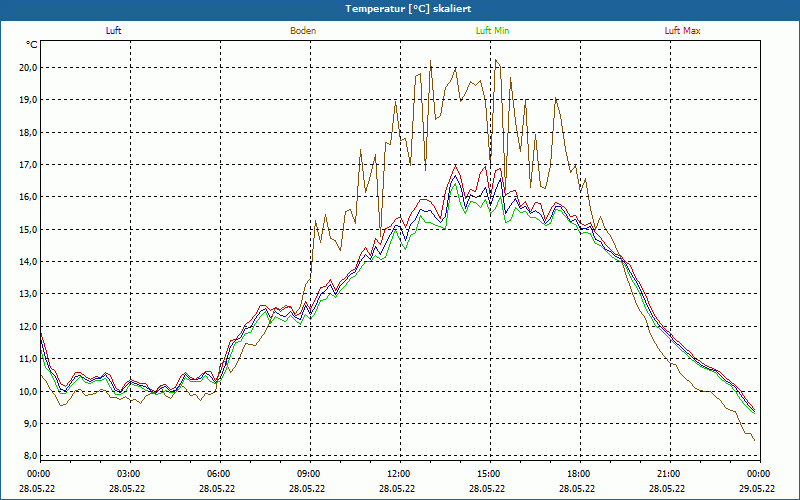This screenshot has width=800, height=500.
Task: Click the 17,0 y-axis value
Action: click(x=29, y=164)
